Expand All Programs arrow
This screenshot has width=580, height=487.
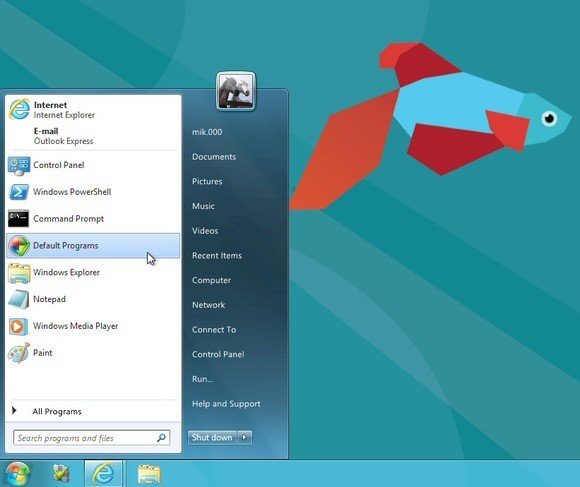point(14,410)
